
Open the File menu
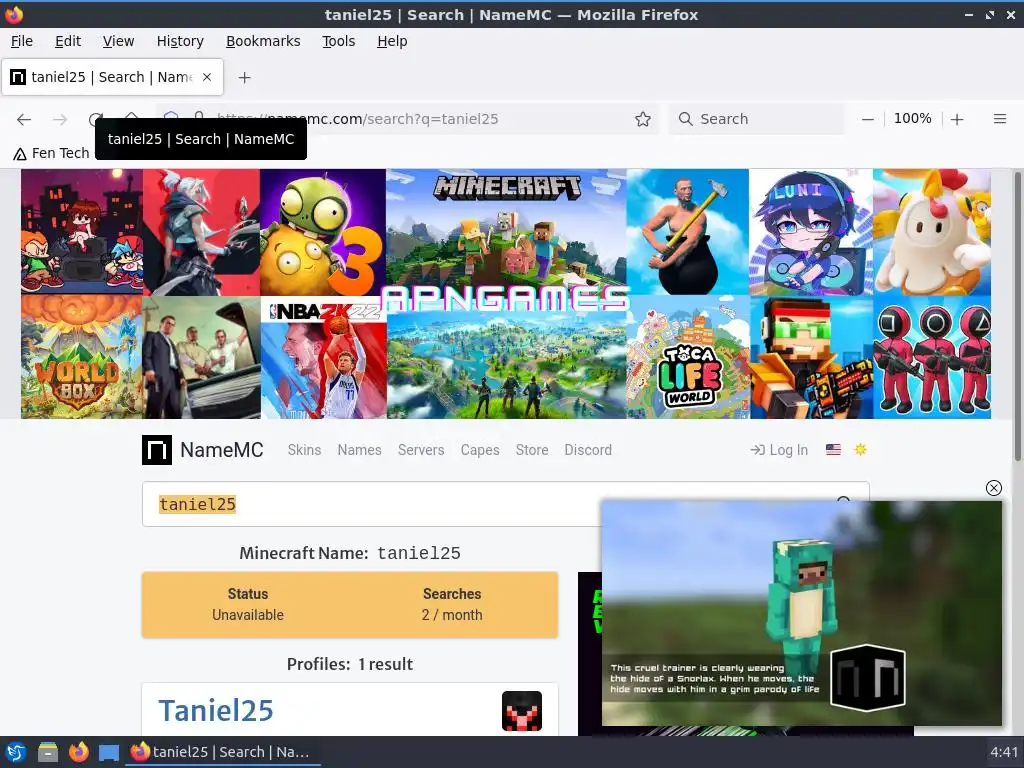(22, 41)
